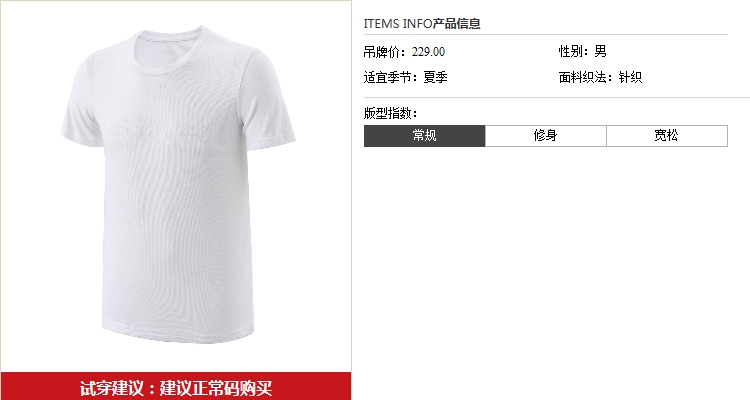Click the T-shirt's right sleeve
The height and width of the screenshot is (400, 750).
pyautogui.click(x=268, y=98)
